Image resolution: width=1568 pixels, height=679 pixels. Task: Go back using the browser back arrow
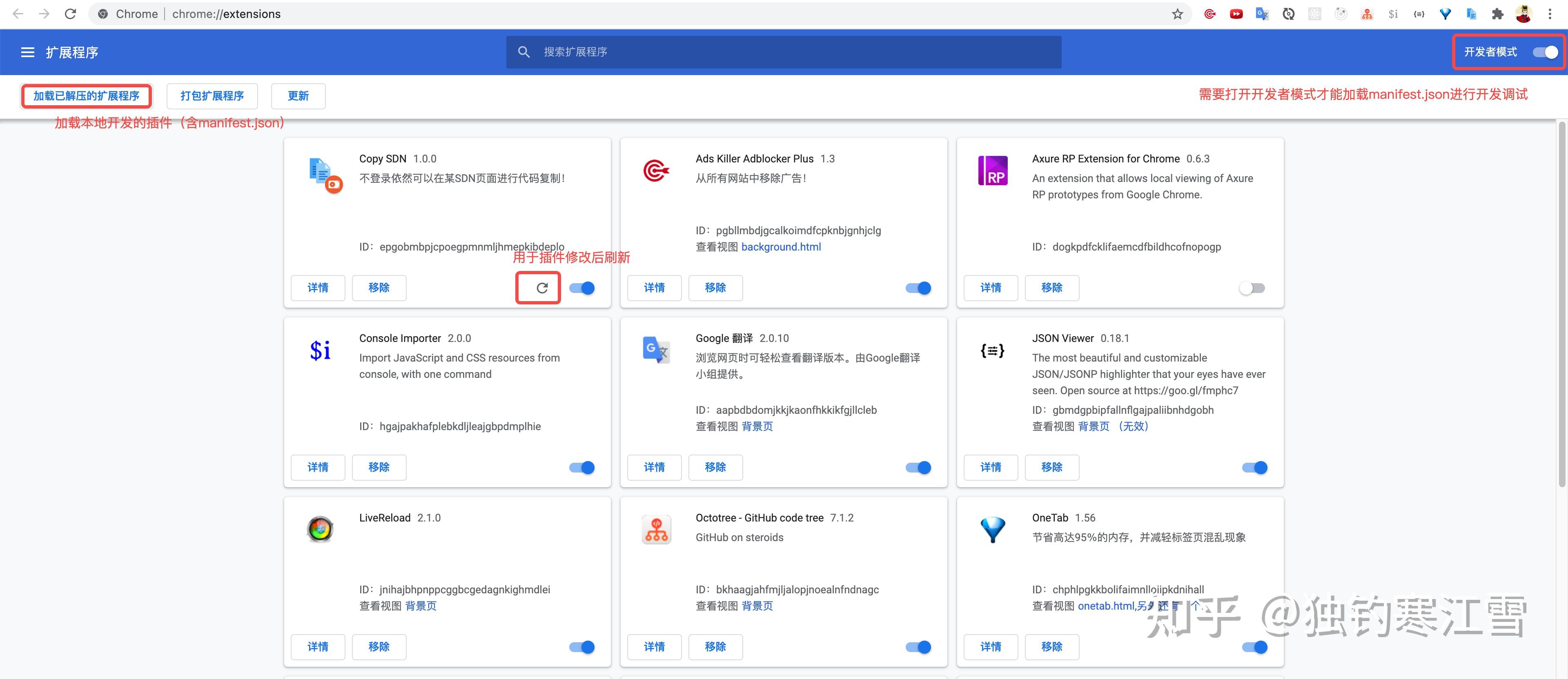[x=18, y=14]
